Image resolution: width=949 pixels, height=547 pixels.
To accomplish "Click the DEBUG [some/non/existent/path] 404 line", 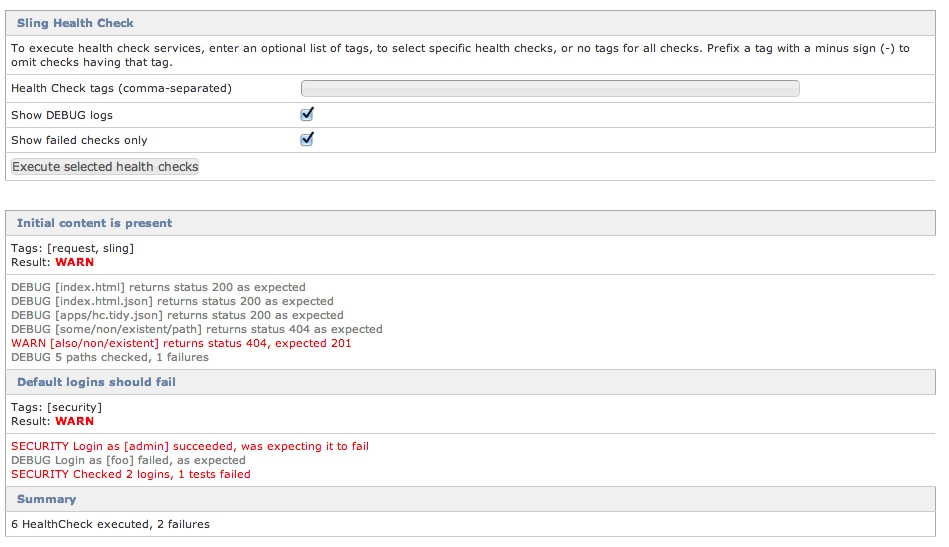I will [196, 329].
